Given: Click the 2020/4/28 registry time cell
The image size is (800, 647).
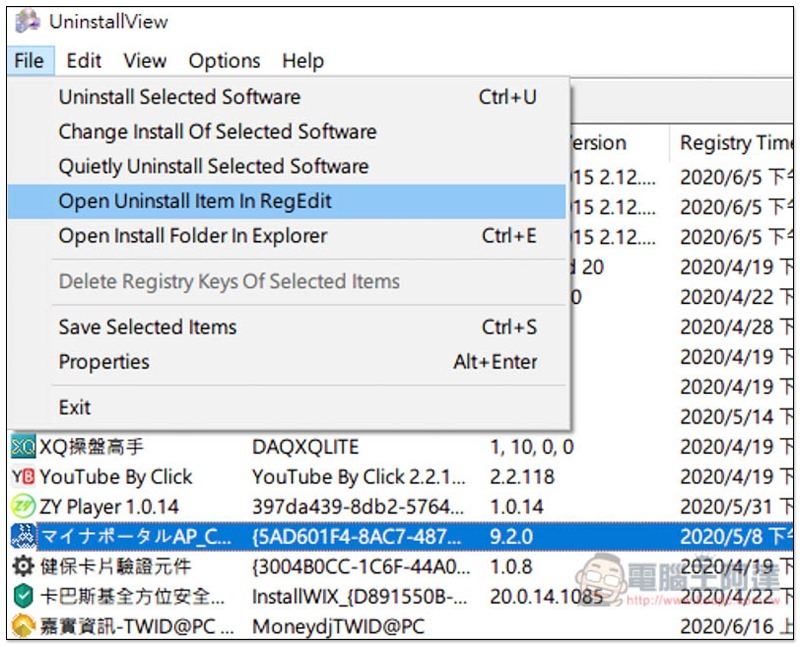Looking at the screenshot, I should tap(736, 327).
